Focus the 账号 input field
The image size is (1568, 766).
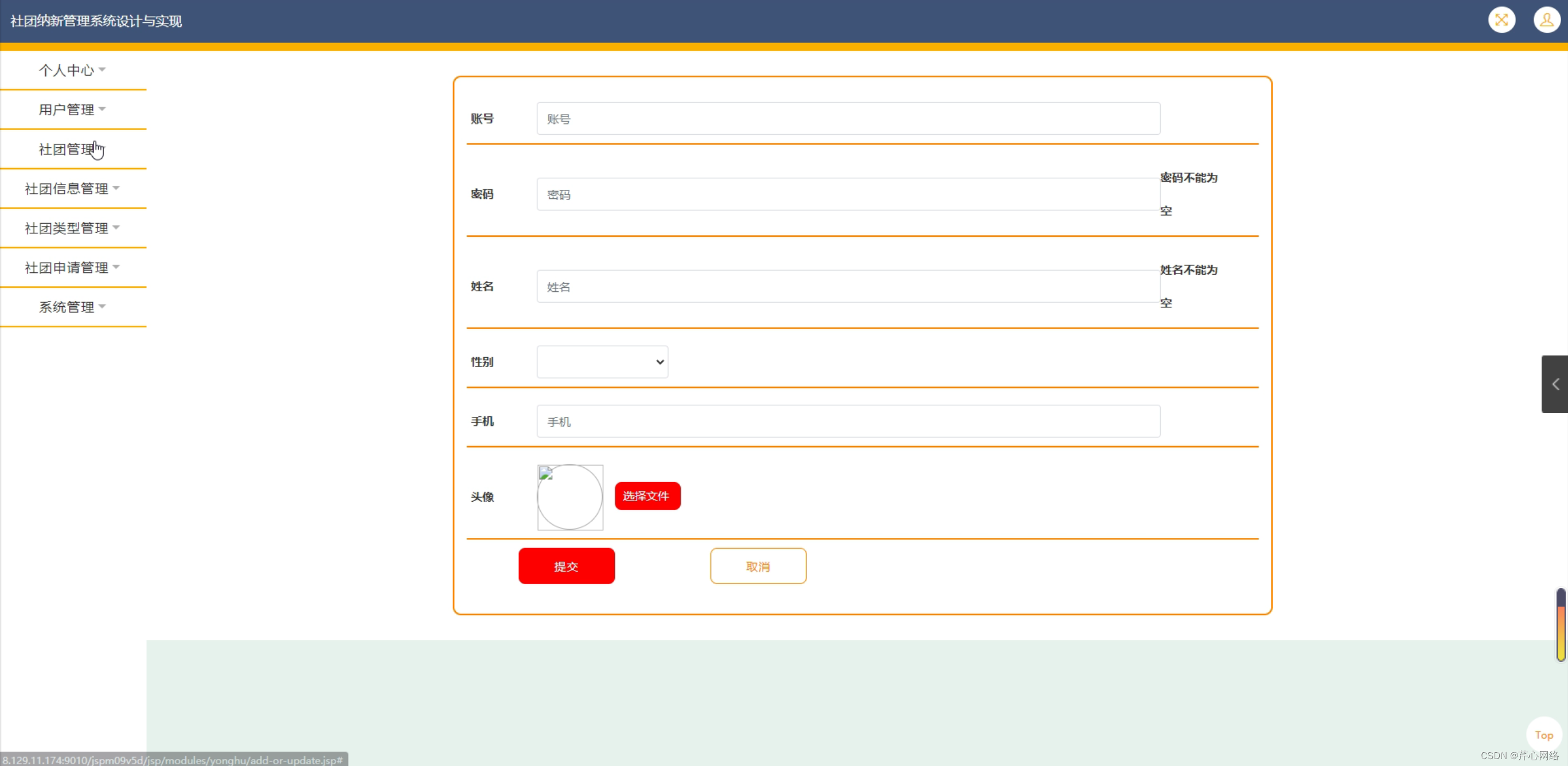pyautogui.click(x=848, y=119)
